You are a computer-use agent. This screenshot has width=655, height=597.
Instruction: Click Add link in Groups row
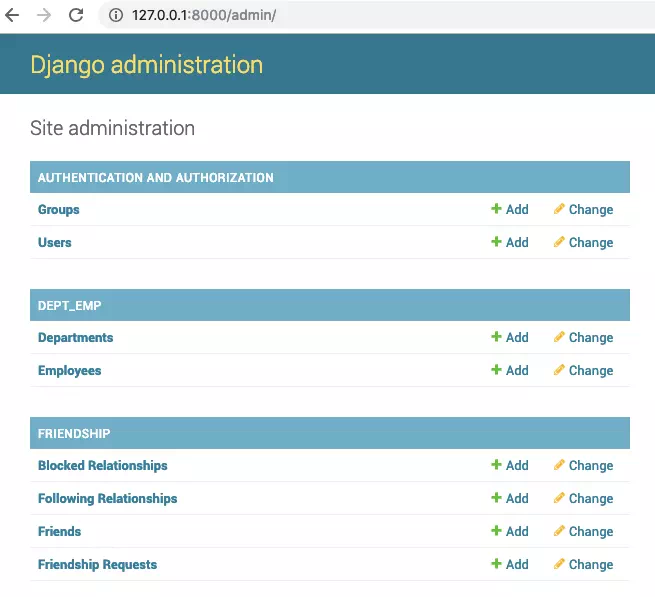pos(517,209)
